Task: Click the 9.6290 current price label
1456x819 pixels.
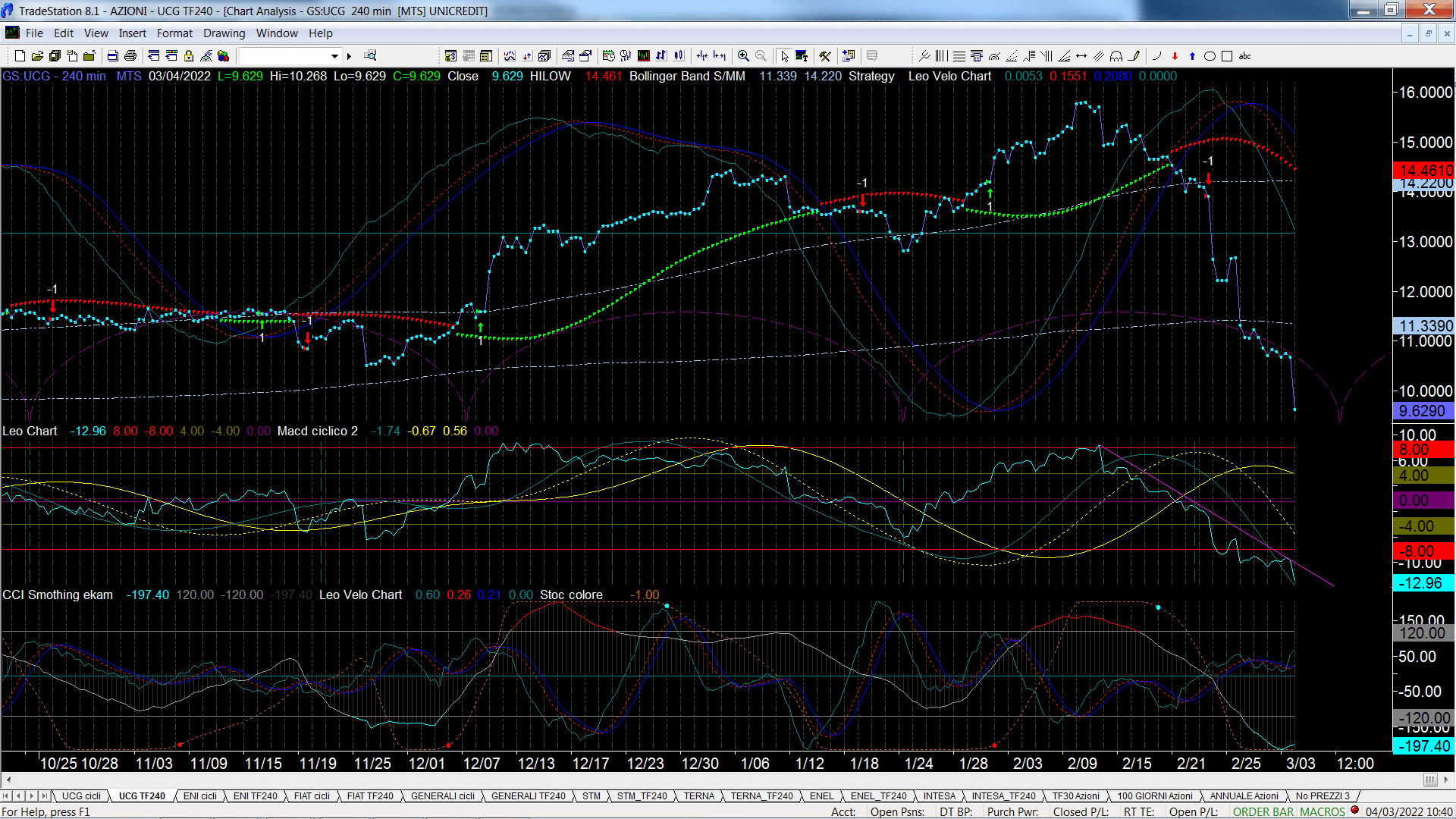Action: pos(1423,411)
